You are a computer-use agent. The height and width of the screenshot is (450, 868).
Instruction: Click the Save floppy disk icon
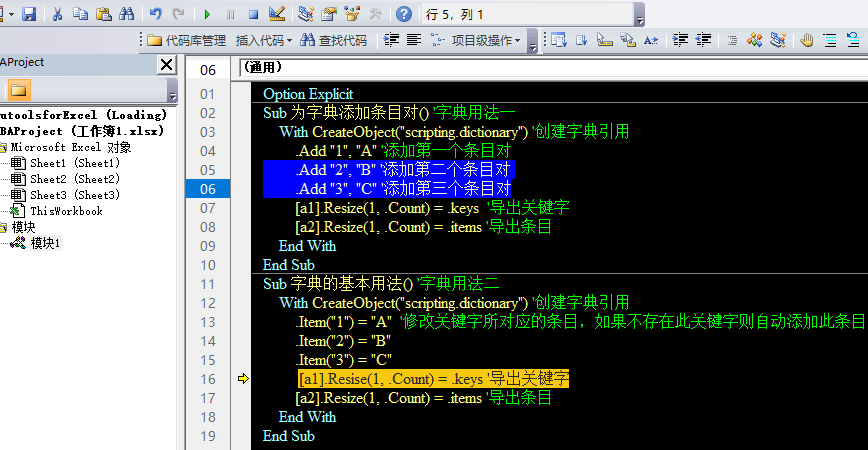(29, 14)
